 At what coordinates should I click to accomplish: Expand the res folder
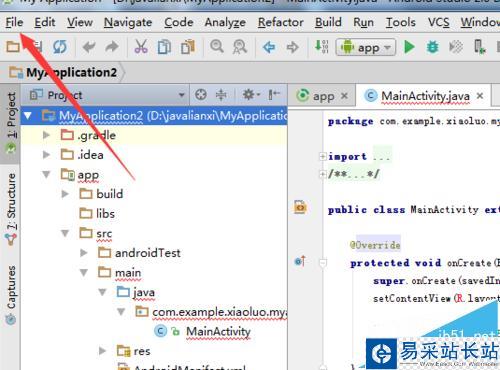click(103, 351)
